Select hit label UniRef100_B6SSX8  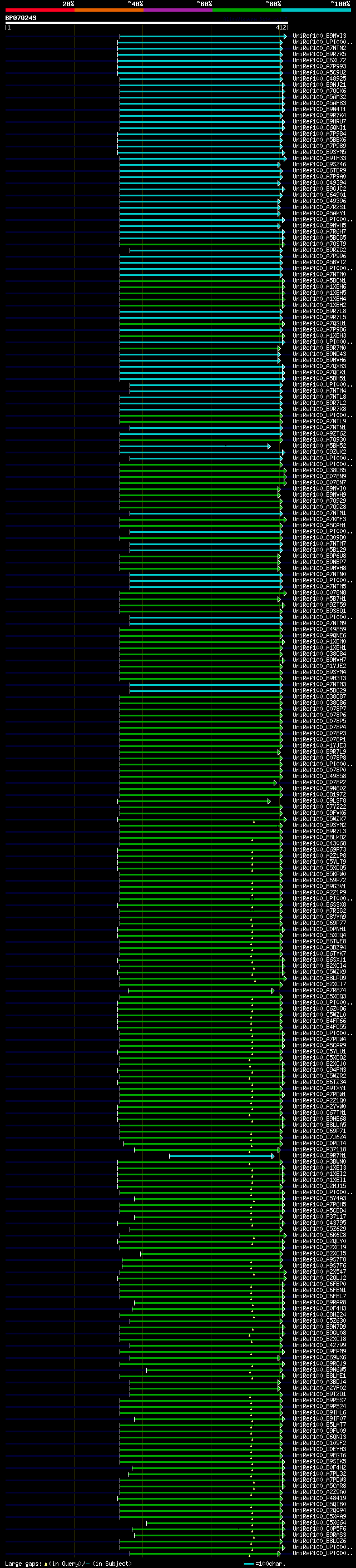(319, 904)
